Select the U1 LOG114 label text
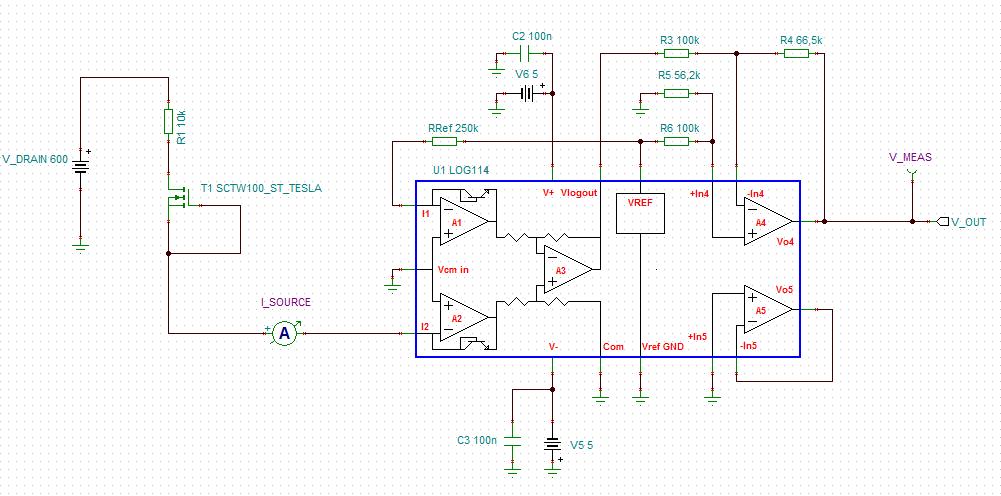This screenshot has width=1001, height=496. [x=461, y=172]
